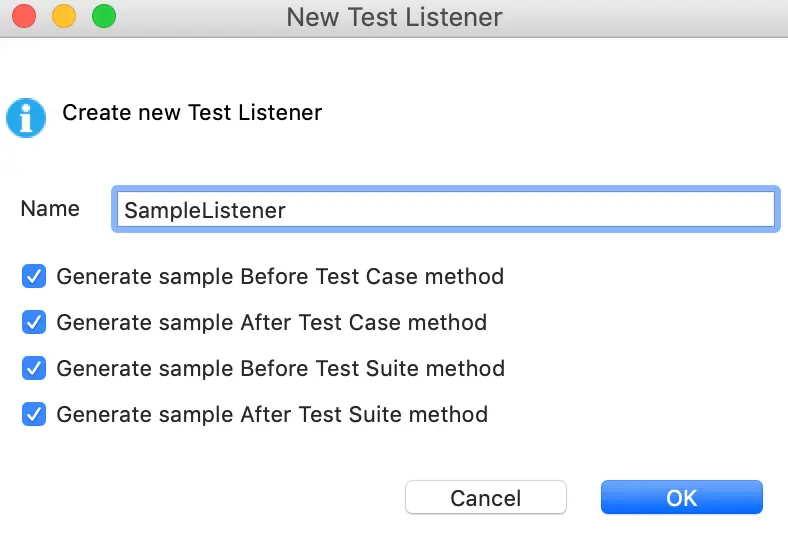Click the "Create new Test Listener" heading text
The image size is (788, 536).
[192, 112]
